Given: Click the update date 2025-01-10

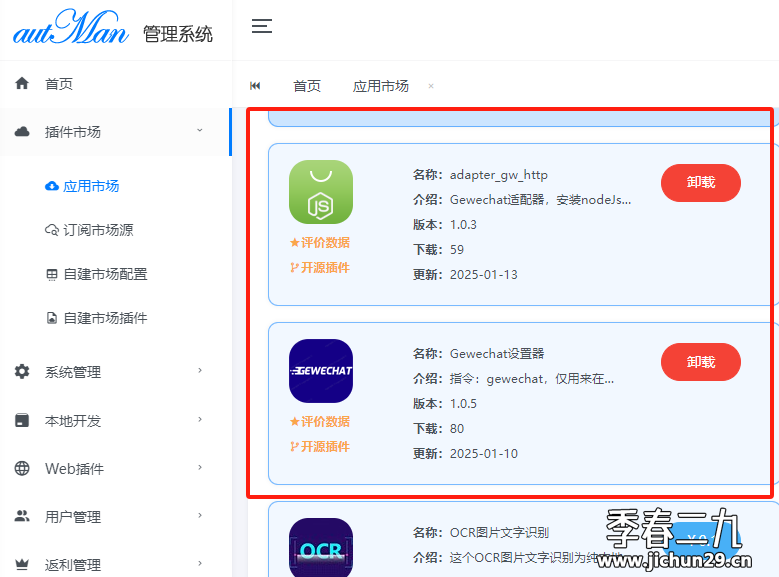Looking at the screenshot, I should (x=483, y=454).
